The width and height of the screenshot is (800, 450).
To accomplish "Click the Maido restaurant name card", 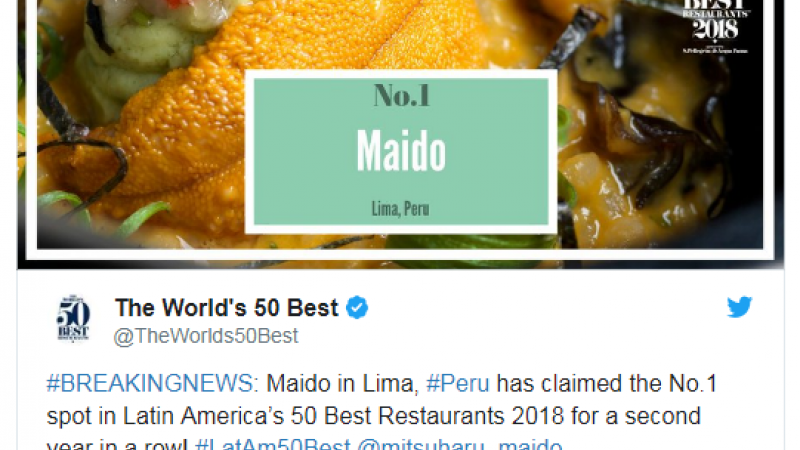I will coord(401,152).
